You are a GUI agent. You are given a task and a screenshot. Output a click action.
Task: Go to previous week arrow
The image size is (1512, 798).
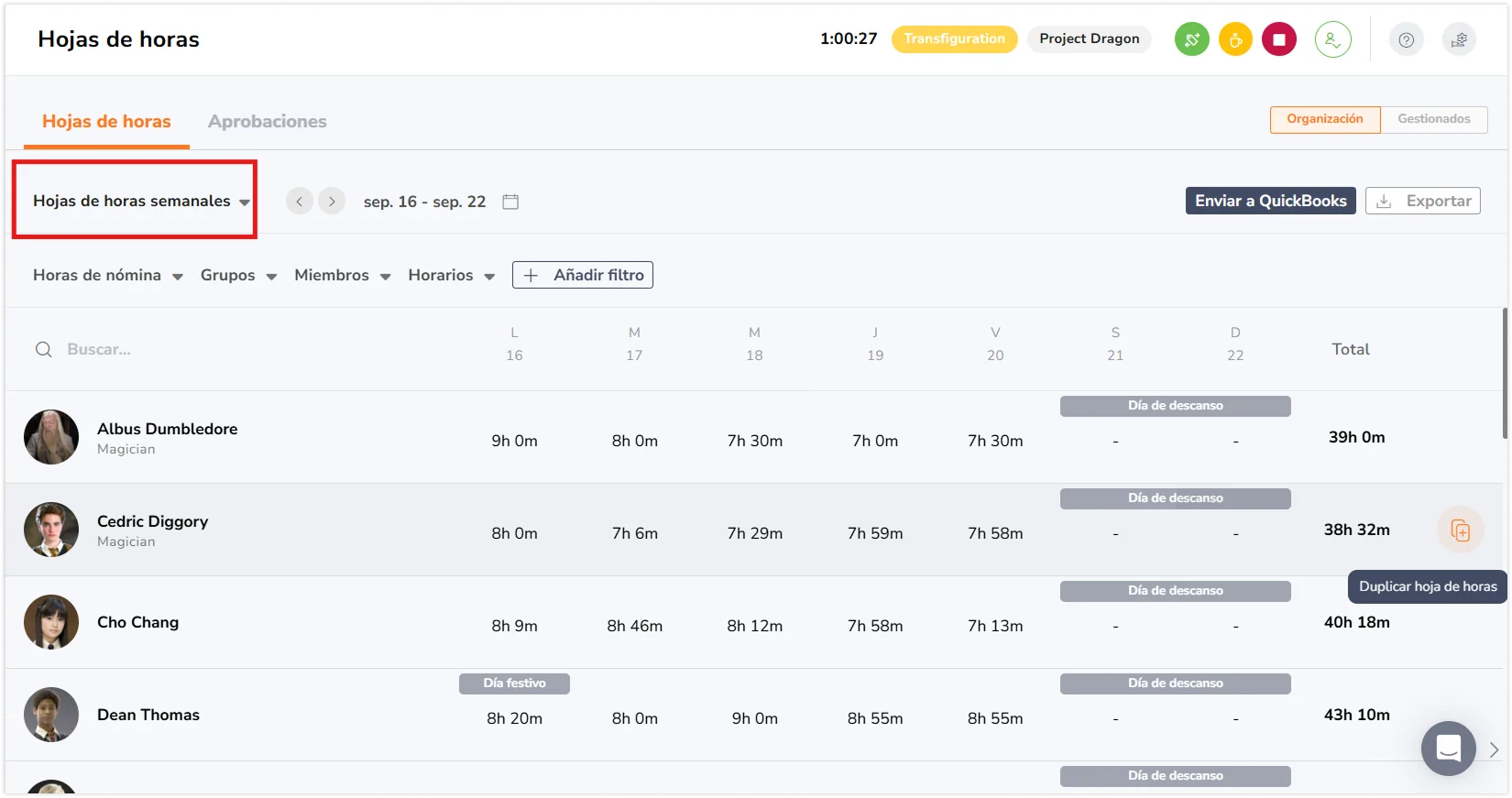point(300,201)
